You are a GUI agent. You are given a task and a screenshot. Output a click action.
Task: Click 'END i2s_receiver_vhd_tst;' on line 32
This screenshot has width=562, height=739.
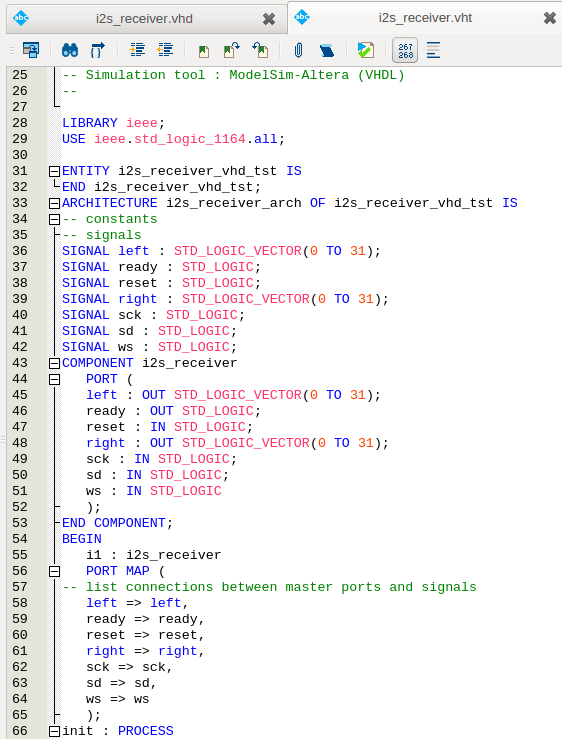click(161, 187)
